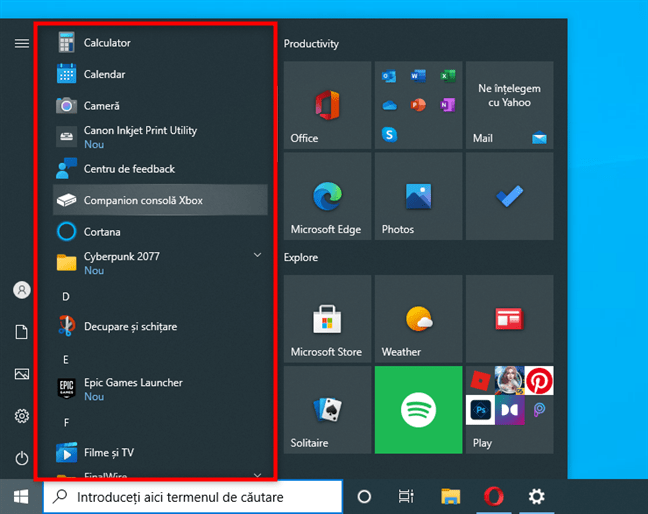
Task: Jump to letter D section header
Action: (66, 296)
